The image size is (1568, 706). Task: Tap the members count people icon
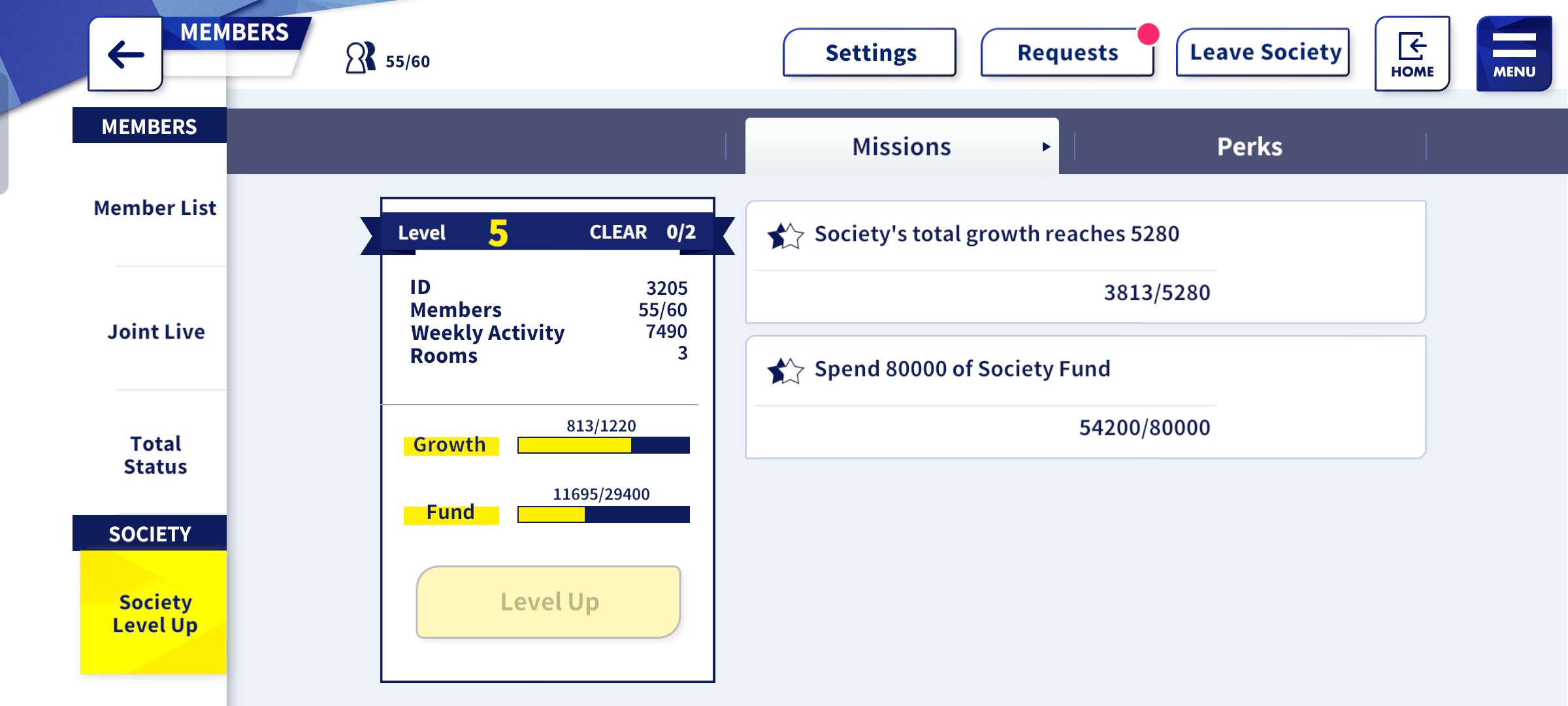(x=361, y=58)
